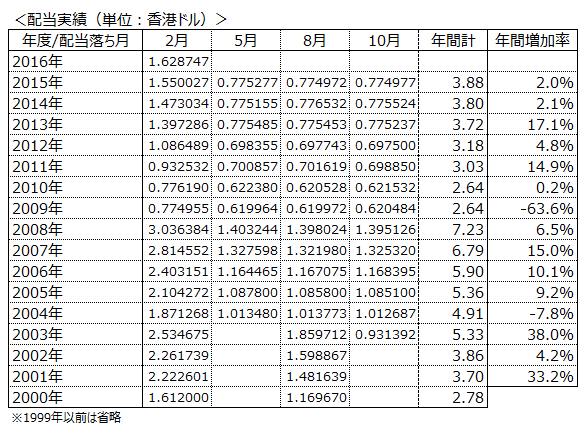The height and width of the screenshot is (437, 585).
Task: Click the growth rate 33.2%
Action: [550, 376]
